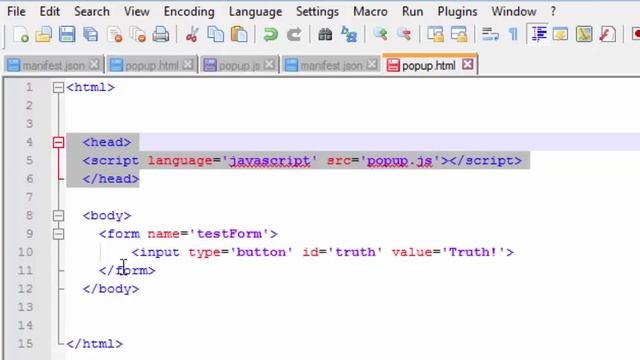
Task: Open the Macro menu
Action: tap(370, 11)
